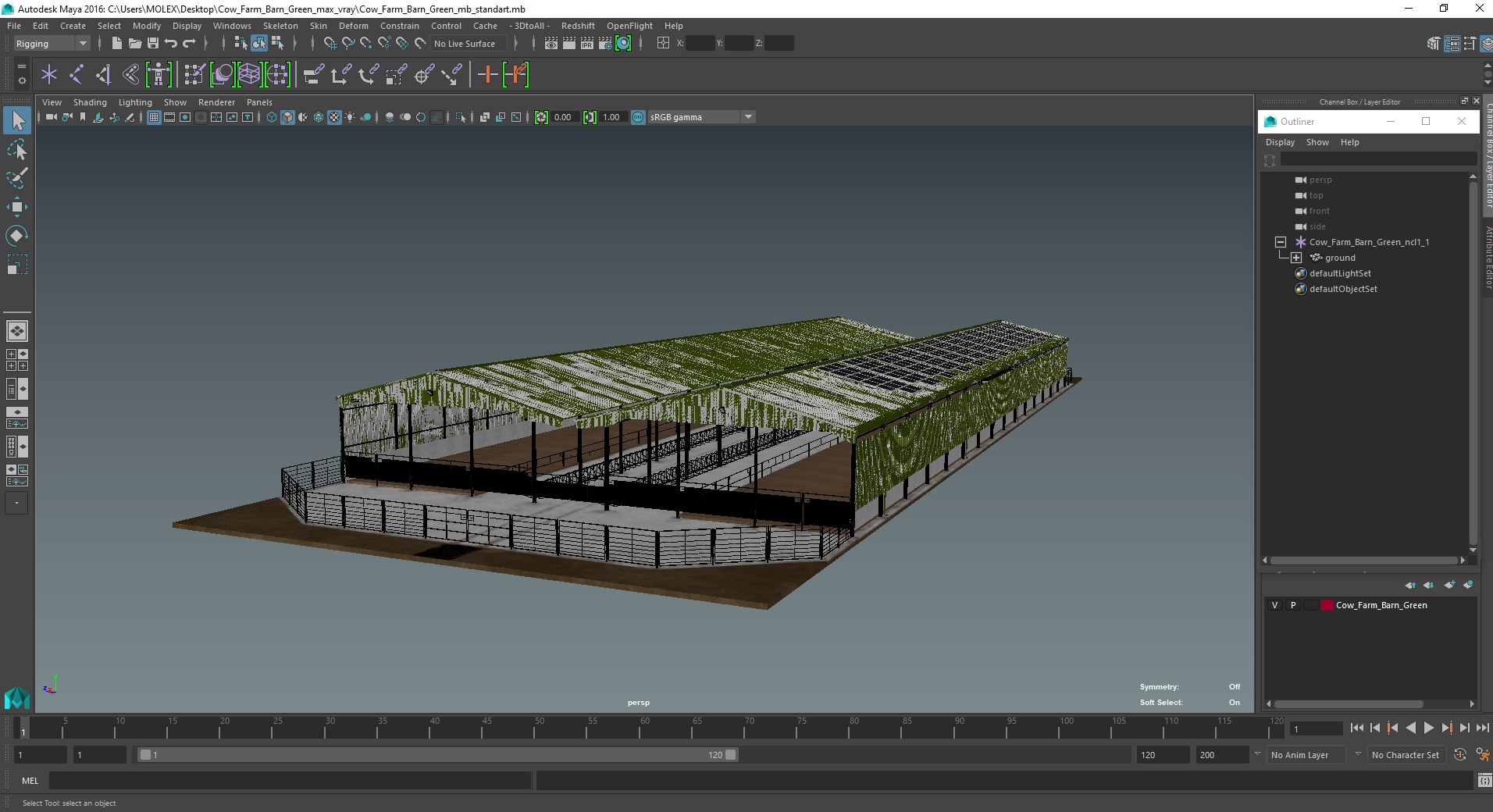Click play forwards button
This screenshot has height=812, width=1493.
1428,728
